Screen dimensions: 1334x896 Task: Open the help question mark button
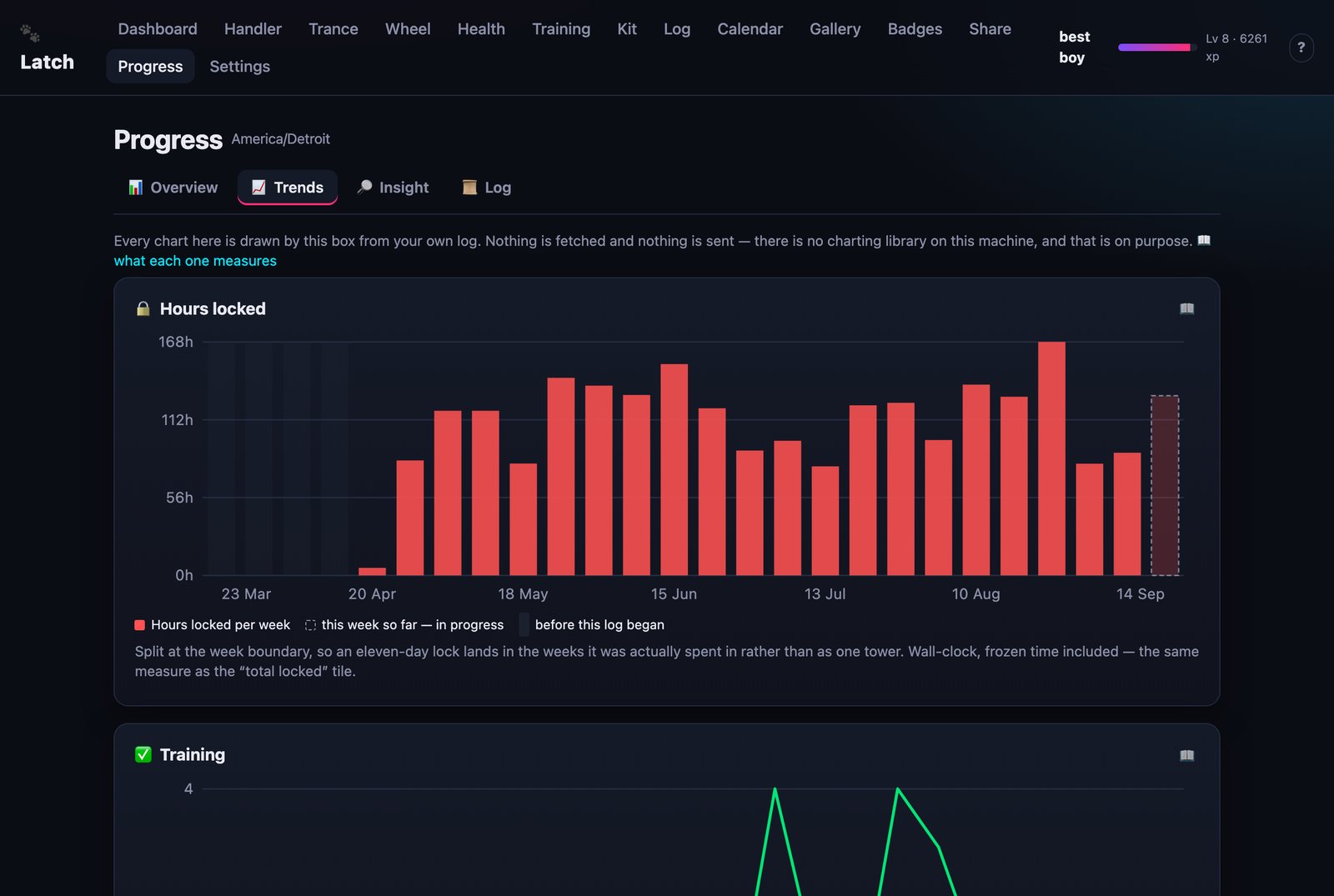click(x=1301, y=48)
